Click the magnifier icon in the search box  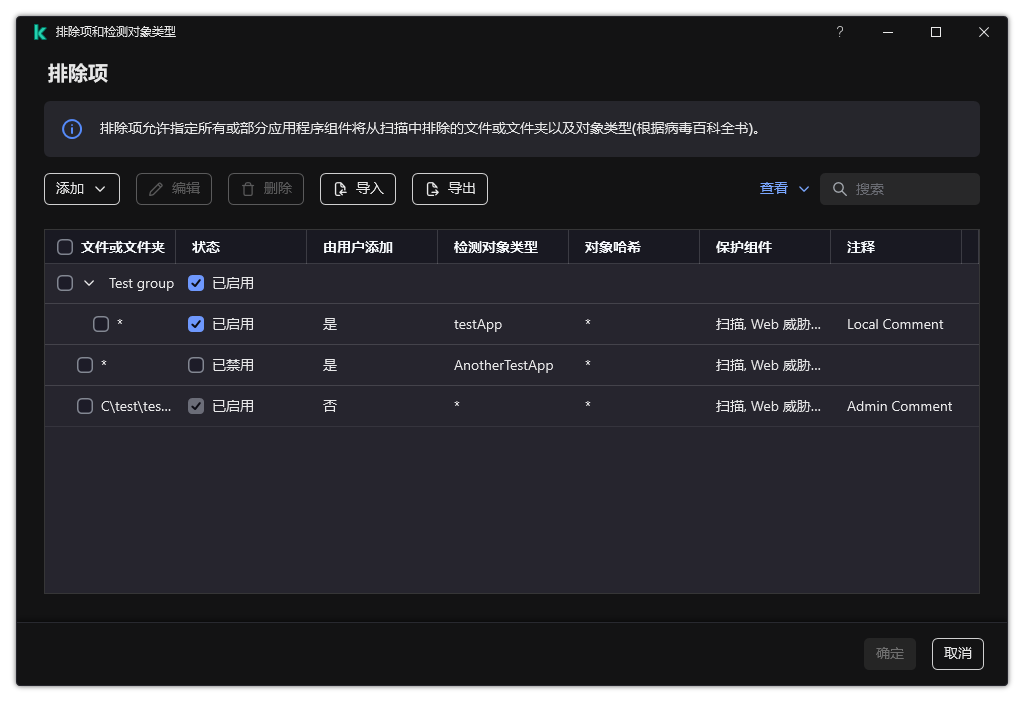tap(839, 189)
